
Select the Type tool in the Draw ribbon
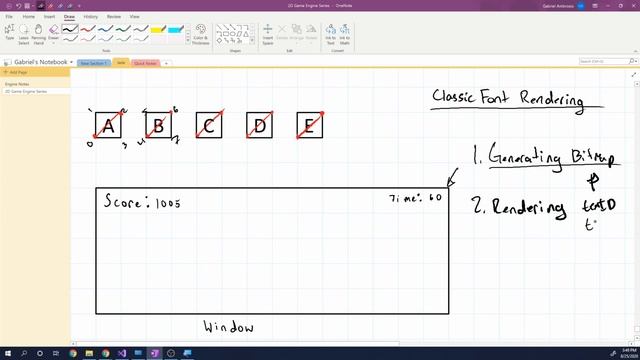9,33
